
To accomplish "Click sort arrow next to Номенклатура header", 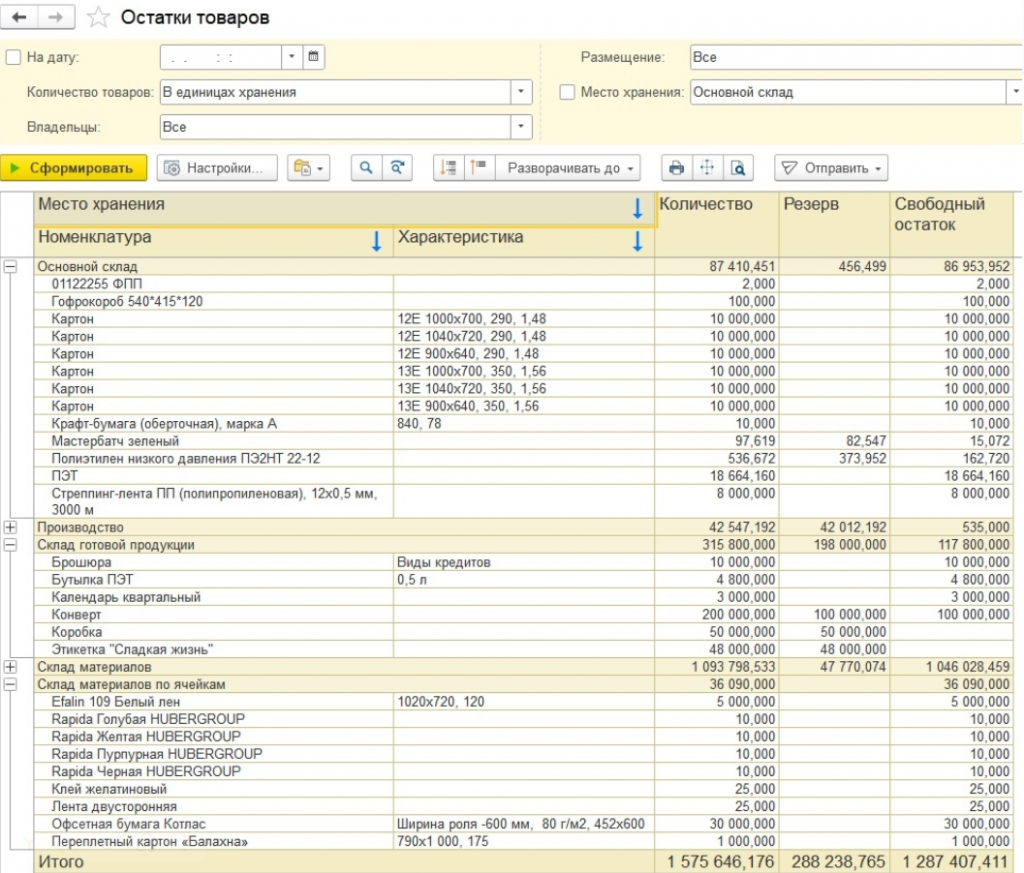I will [376, 241].
